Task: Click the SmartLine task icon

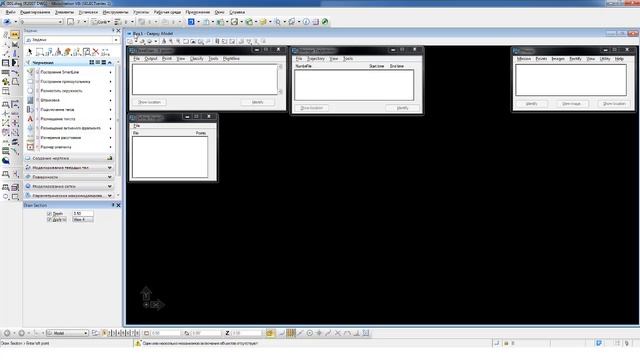Action: [30, 72]
